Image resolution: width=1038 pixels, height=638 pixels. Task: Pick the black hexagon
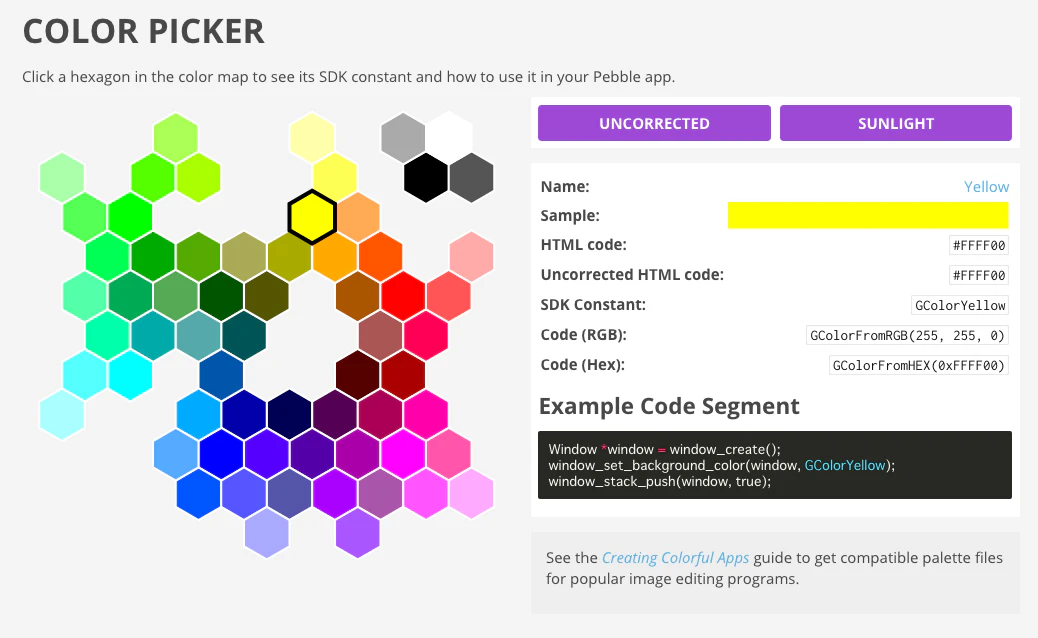coord(426,177)
